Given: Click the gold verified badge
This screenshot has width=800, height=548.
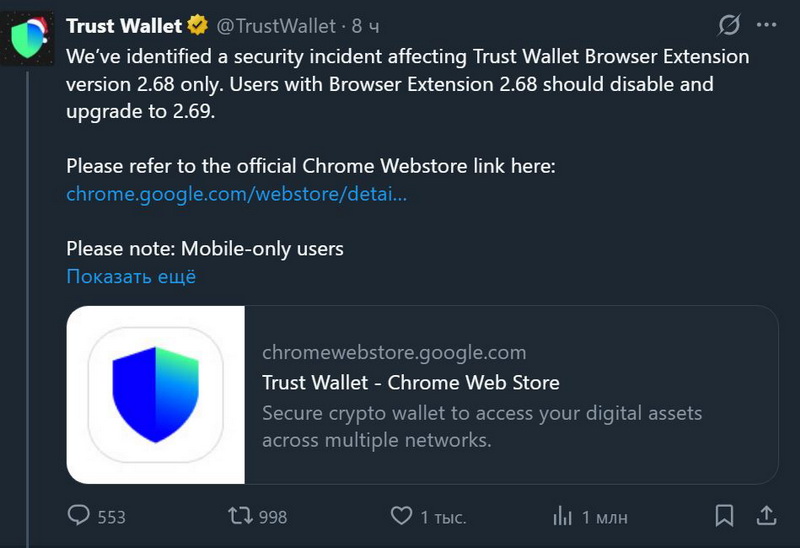Looking at the screenshot, I should click(x=200, y=26).
